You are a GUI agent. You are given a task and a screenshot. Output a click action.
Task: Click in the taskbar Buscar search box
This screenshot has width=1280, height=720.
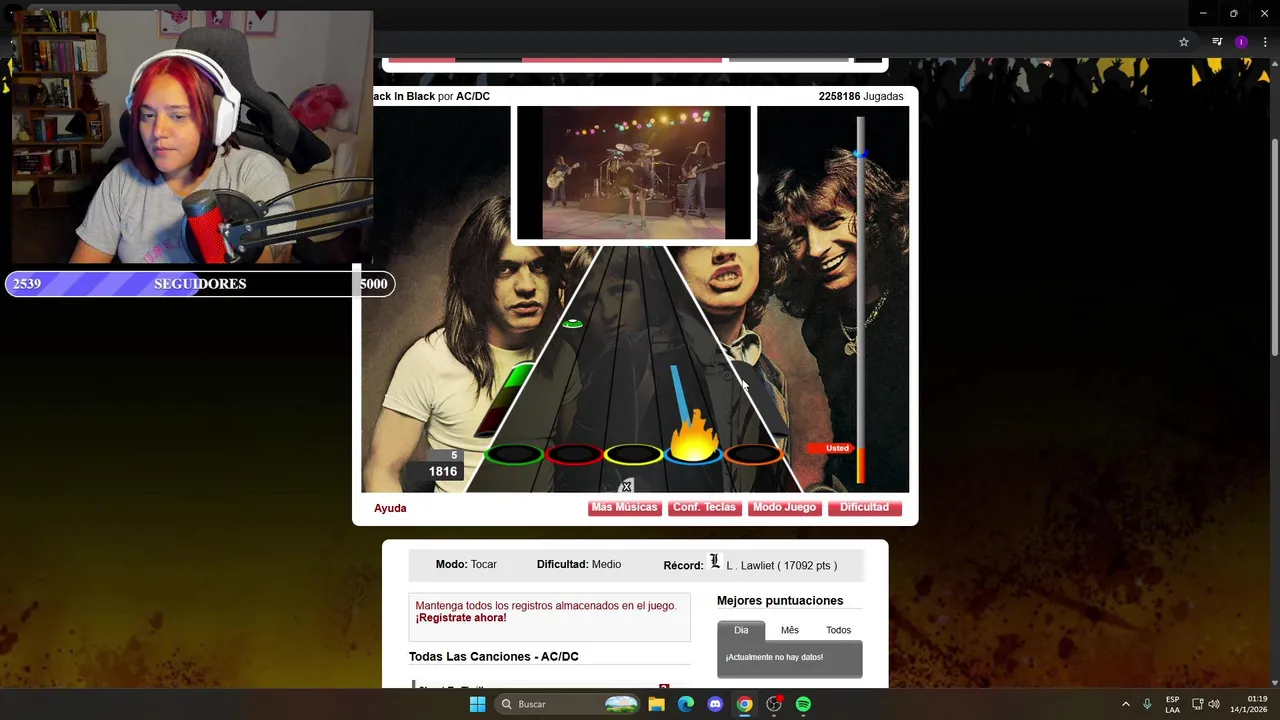[x=567, y=704]
